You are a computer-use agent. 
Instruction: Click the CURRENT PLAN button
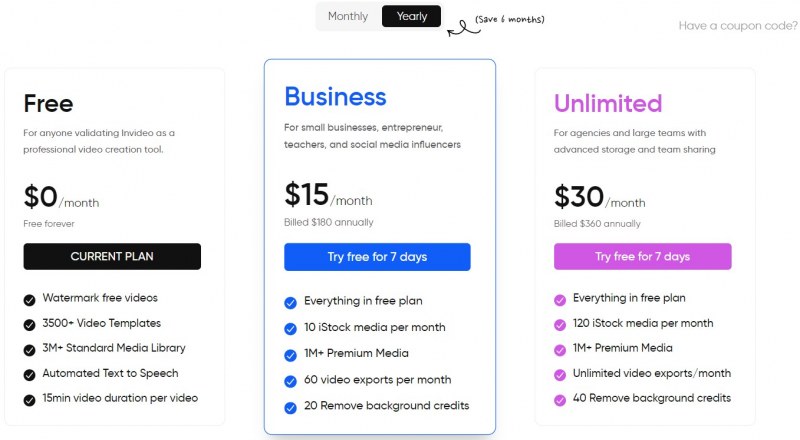coord(112,256)
